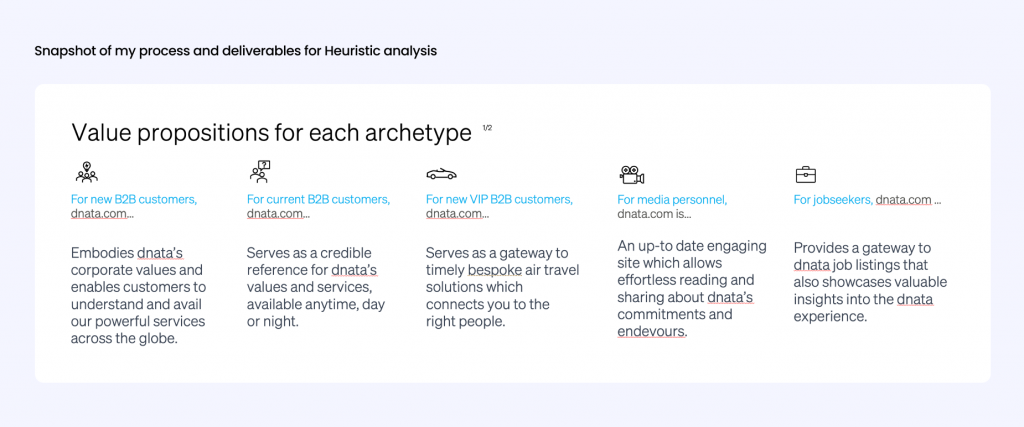1024x427 pixels.
Task: Click the paragraph starting "Embodies dnata's corporate values"
Action: (138, 295)
